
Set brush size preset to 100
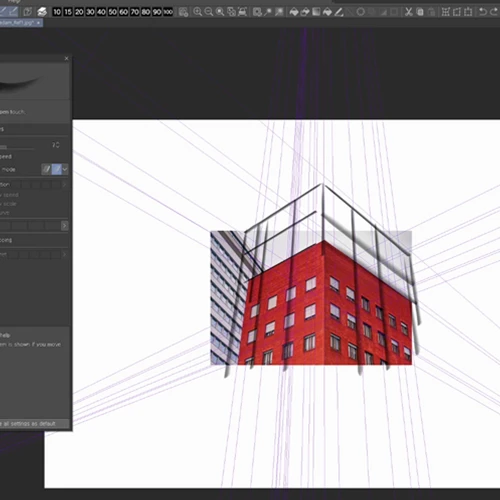[x=168, y=12]
